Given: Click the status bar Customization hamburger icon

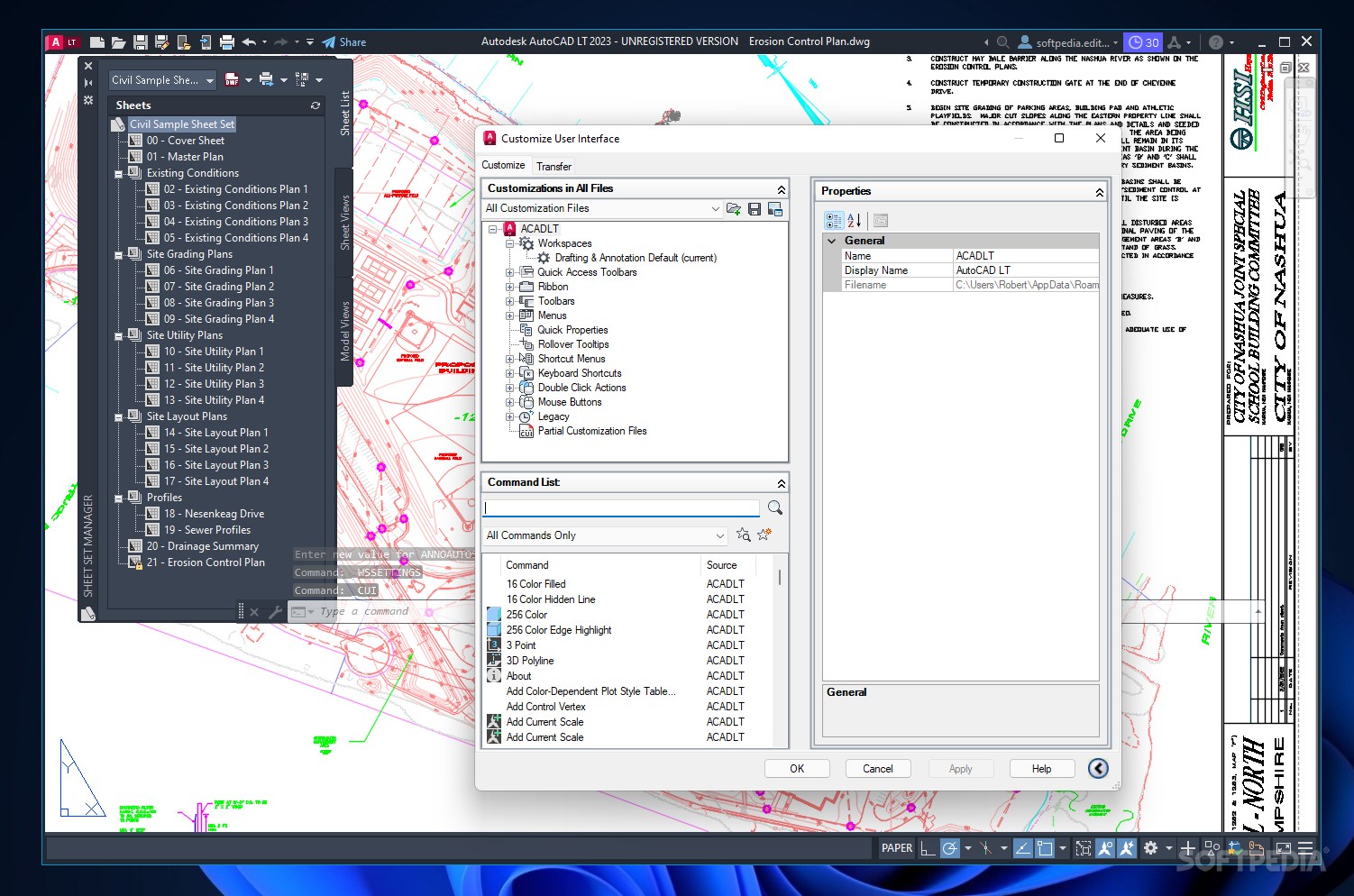Looking at the screenshot, I should [x=1305, y=848].
